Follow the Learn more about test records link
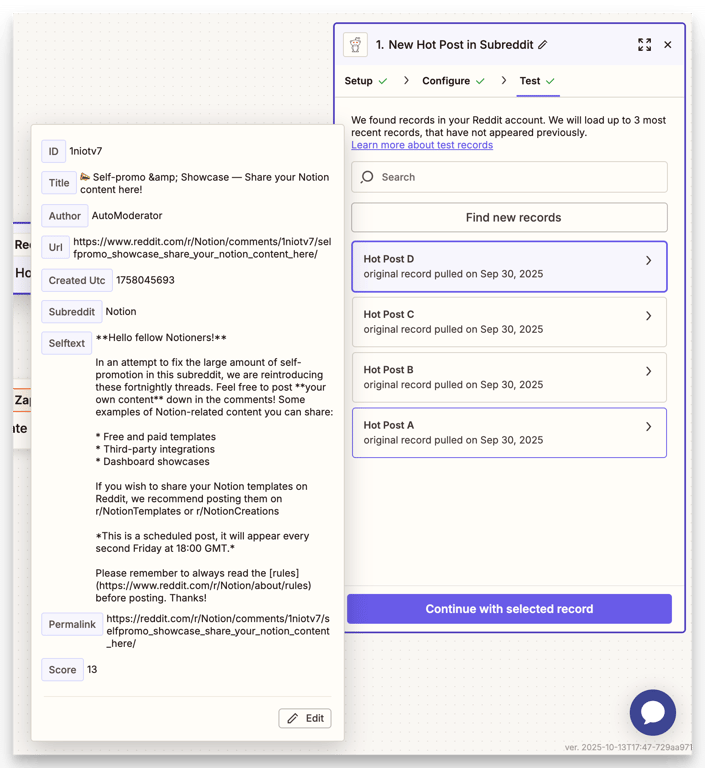Image resolution: width=705 pixels, height=768 pixels. pos(422,145)
